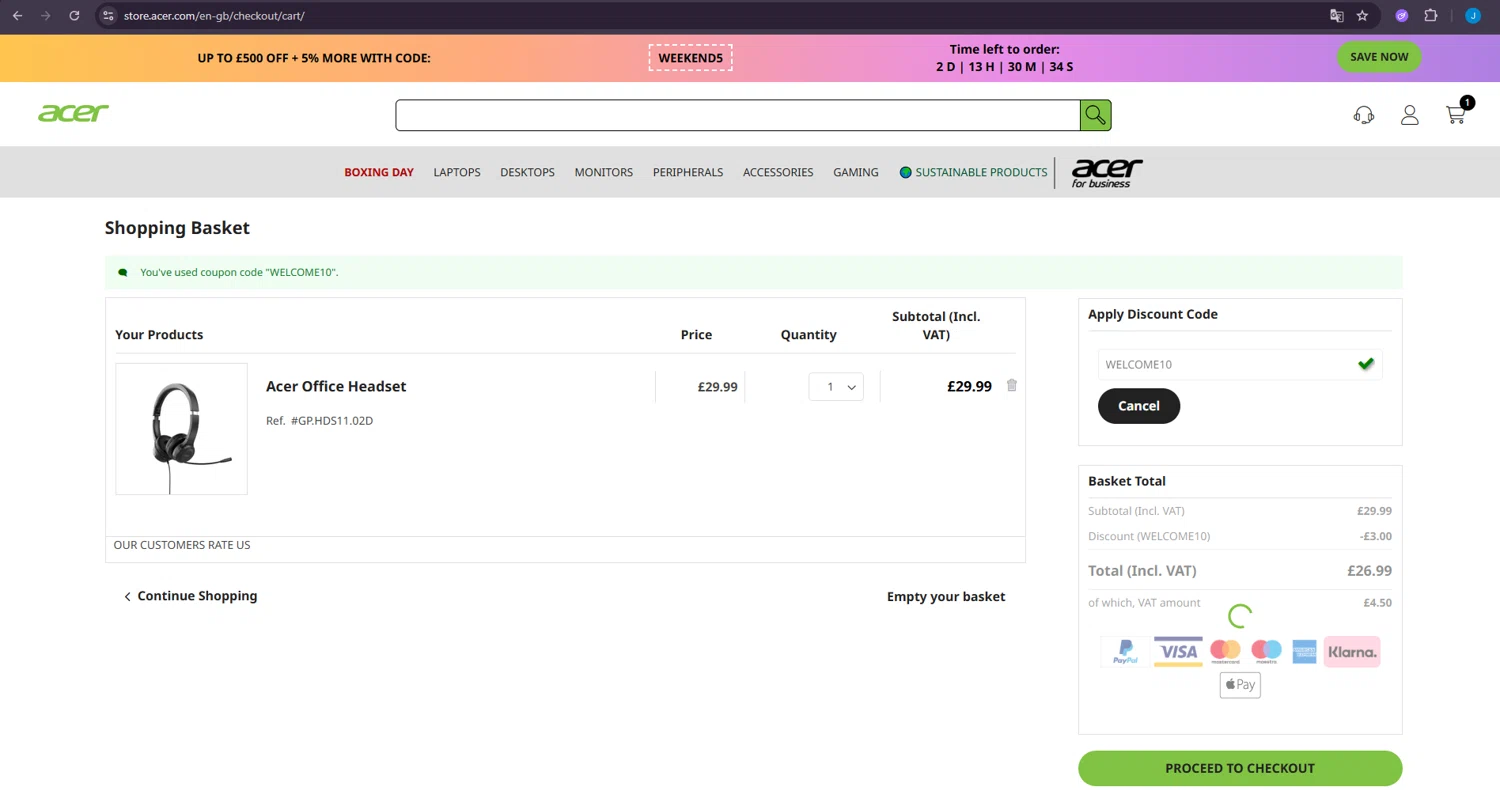Click the browser address bar URL
This screenshot has height=790, width=1500.
(x=214, y=16)
